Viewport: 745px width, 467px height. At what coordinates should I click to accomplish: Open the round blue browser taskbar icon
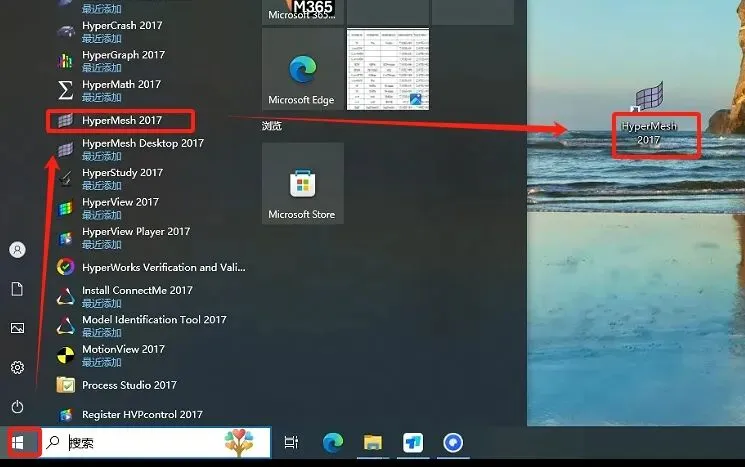[x=453, y=443]
